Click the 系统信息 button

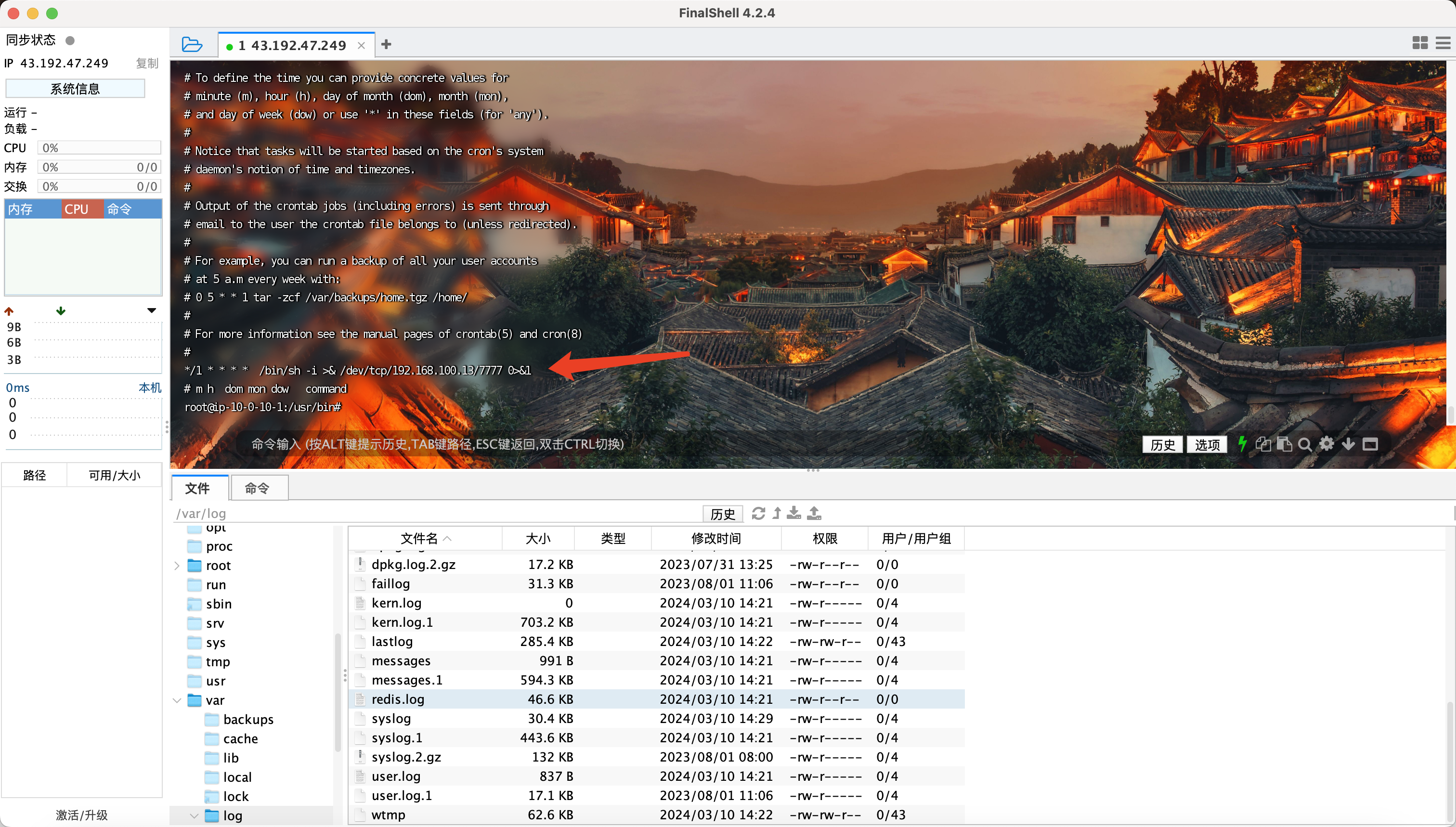(x=75, y=89)
